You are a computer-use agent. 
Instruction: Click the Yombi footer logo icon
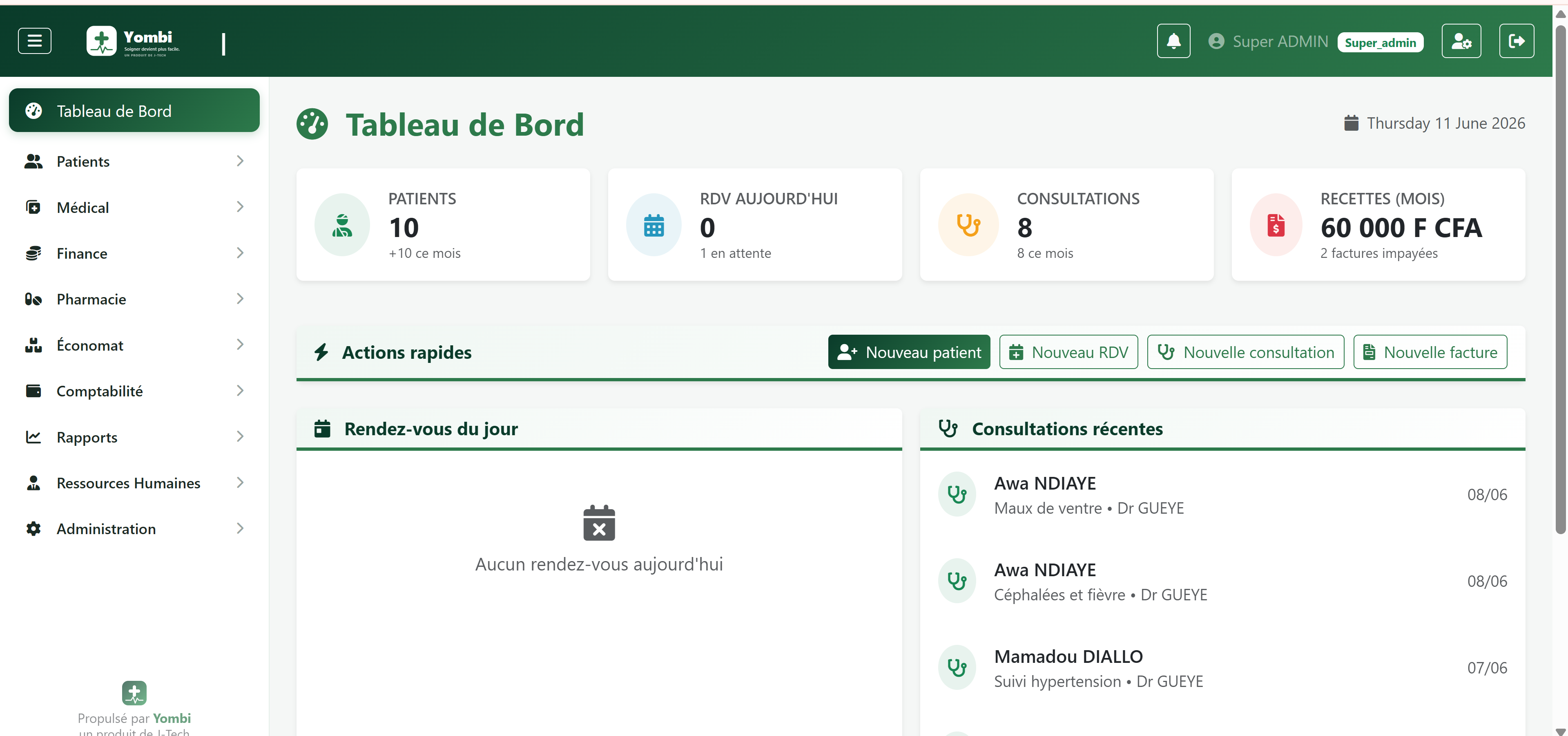click(134, 693)
